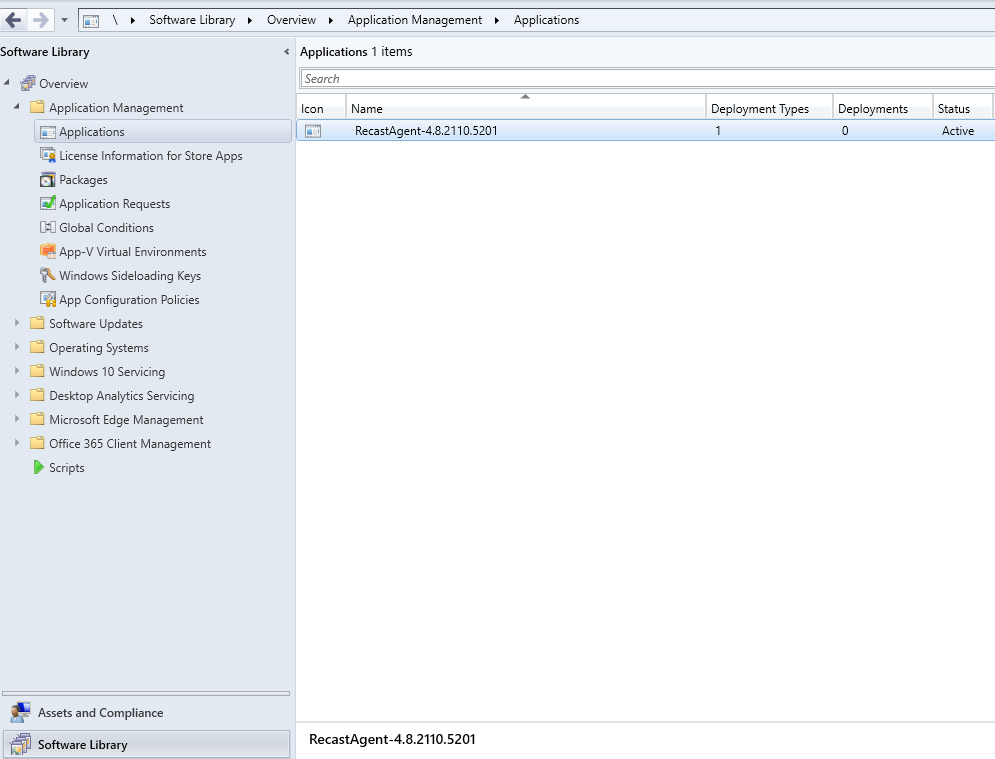This screenshot has height=759, width=995.
Task: Click the Operating Systems folder icon
Action: tap(37, 346)
